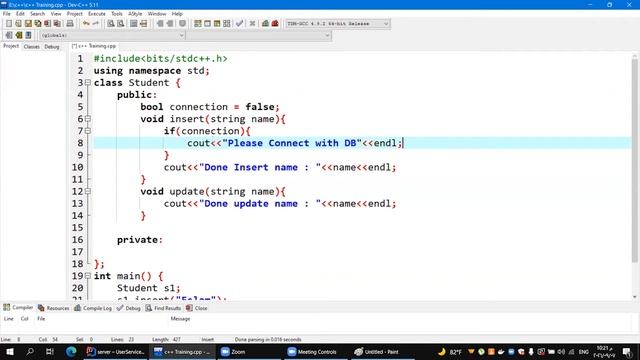
Task: Click the Stop Execution X icon
Action: (x=252, y=24)
